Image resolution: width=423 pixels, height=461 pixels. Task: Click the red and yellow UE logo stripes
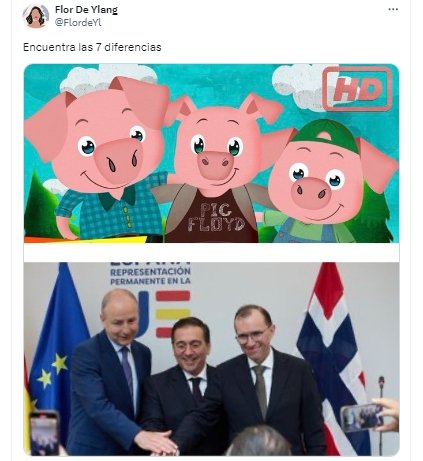click(173, 314)
